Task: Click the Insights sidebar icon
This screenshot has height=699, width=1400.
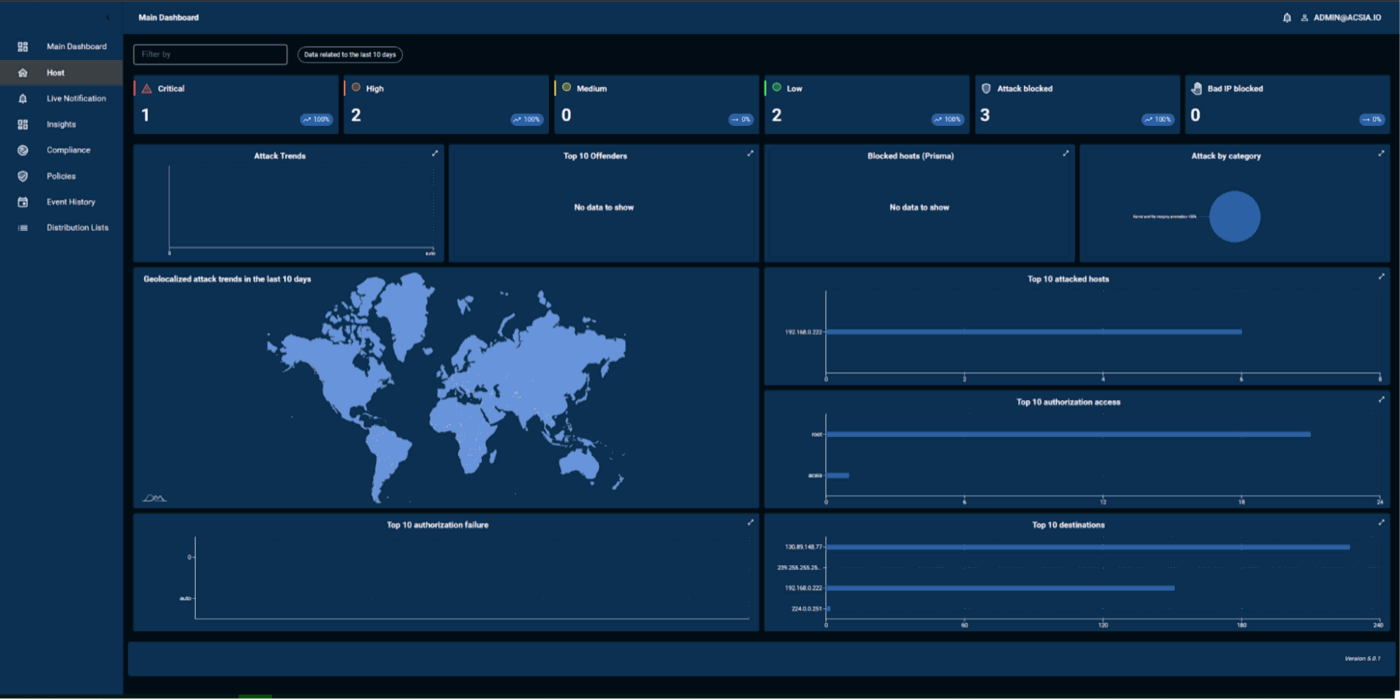Action: pyautogui.click(x=23, y=124)
